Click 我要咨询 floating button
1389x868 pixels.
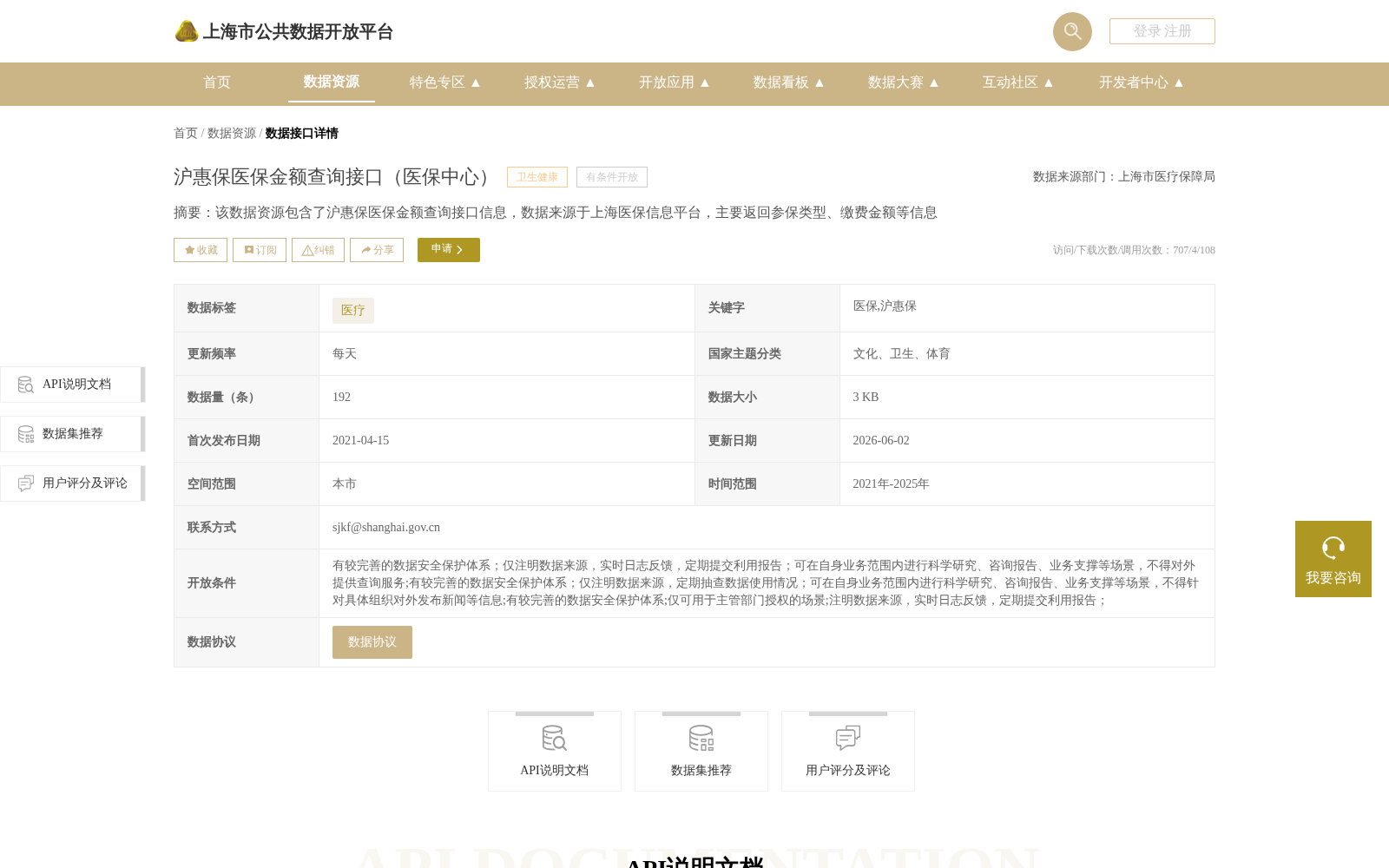click(x=1333, y=559)
